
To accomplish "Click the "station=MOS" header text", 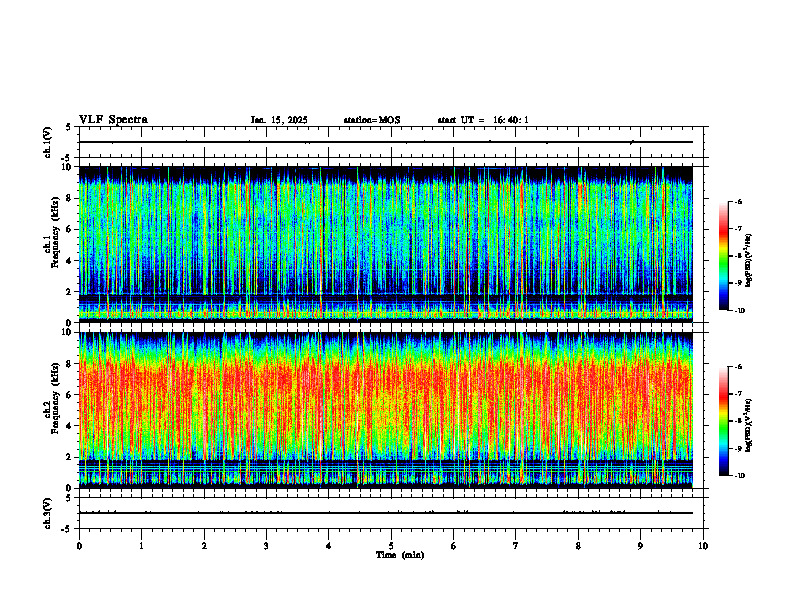I will [372, 120].
